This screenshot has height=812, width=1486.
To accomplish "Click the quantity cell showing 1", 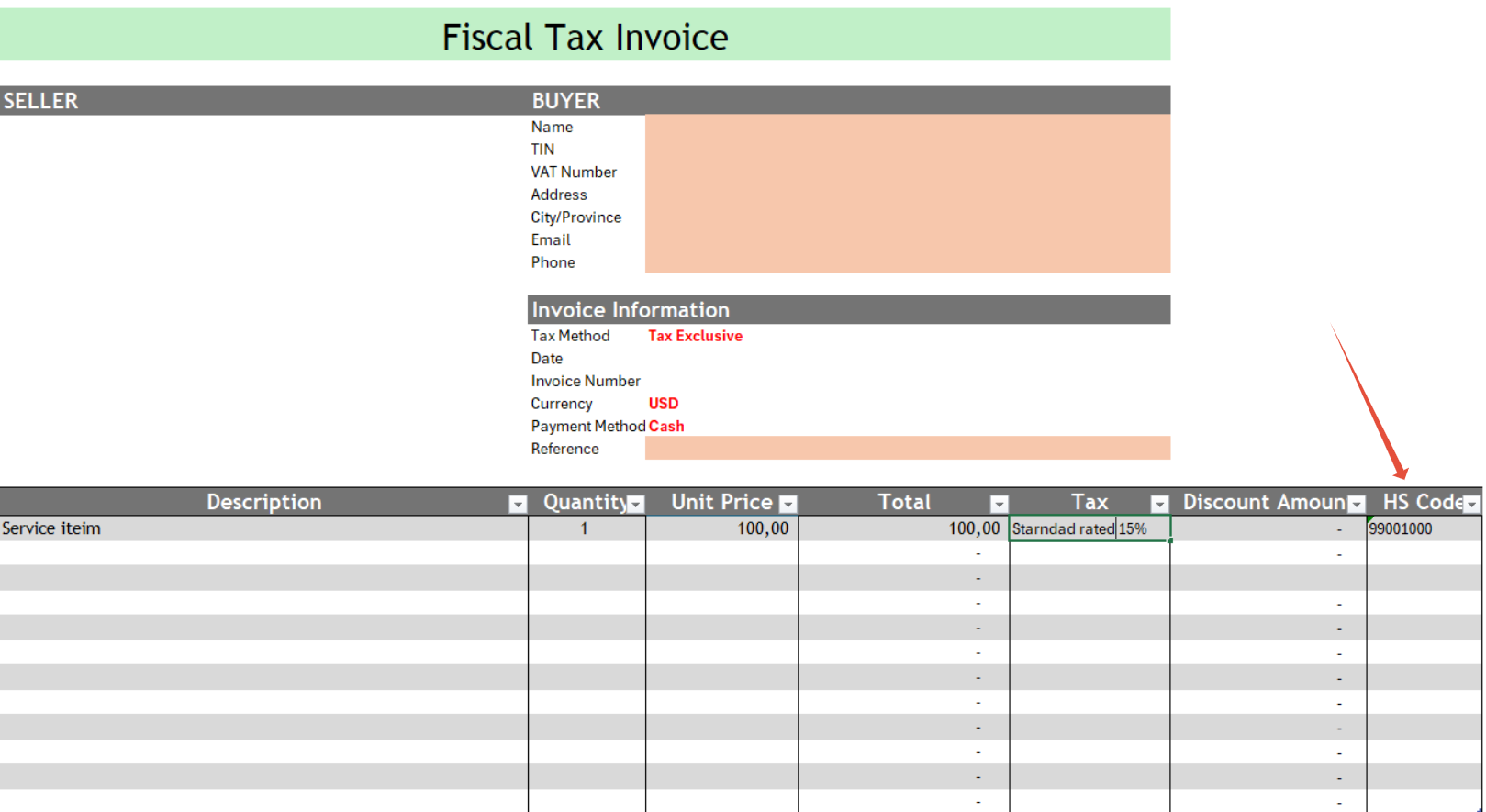I will [587, 528].
